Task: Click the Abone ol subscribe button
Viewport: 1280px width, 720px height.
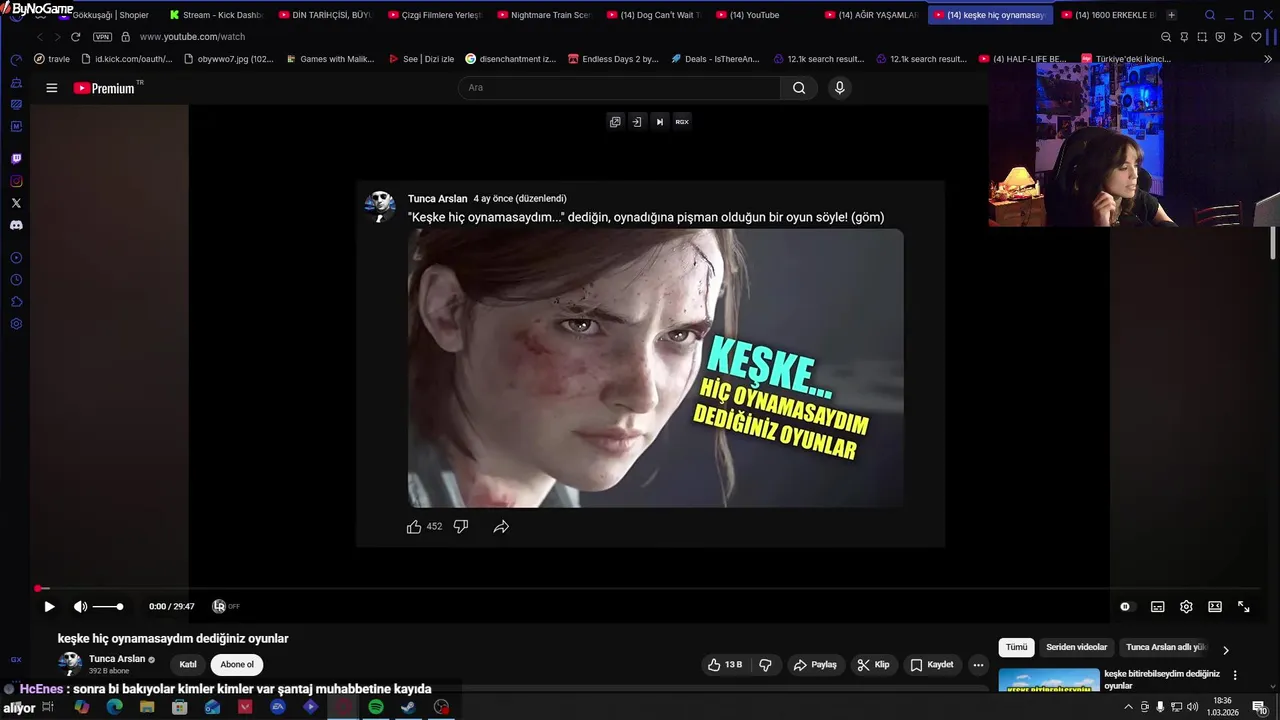Action: [237, 664]
